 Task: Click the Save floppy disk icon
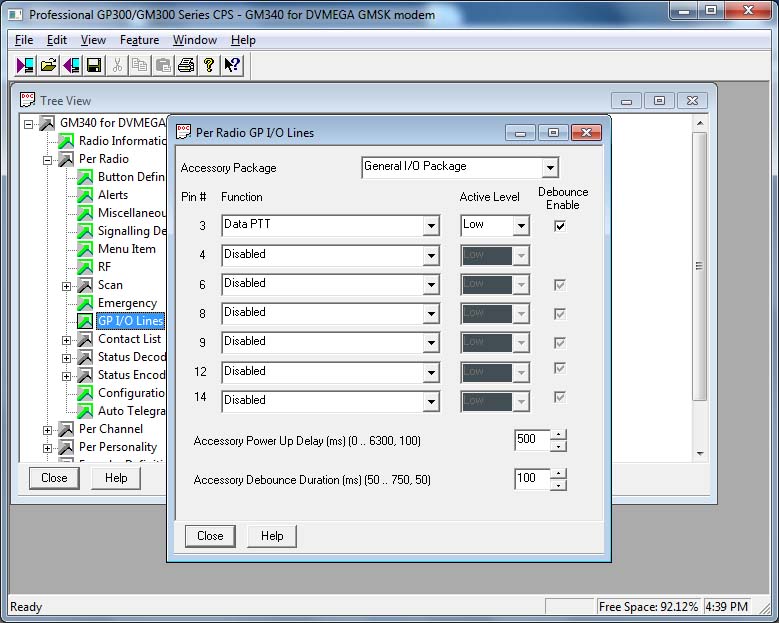click(x=93, y=65)
